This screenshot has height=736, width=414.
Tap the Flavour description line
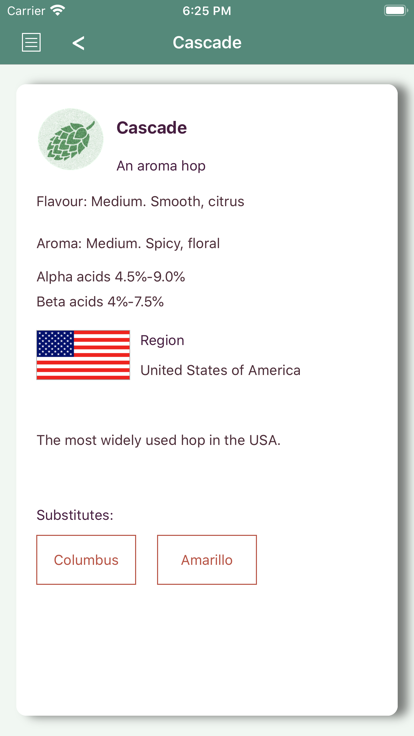point(140,201)
